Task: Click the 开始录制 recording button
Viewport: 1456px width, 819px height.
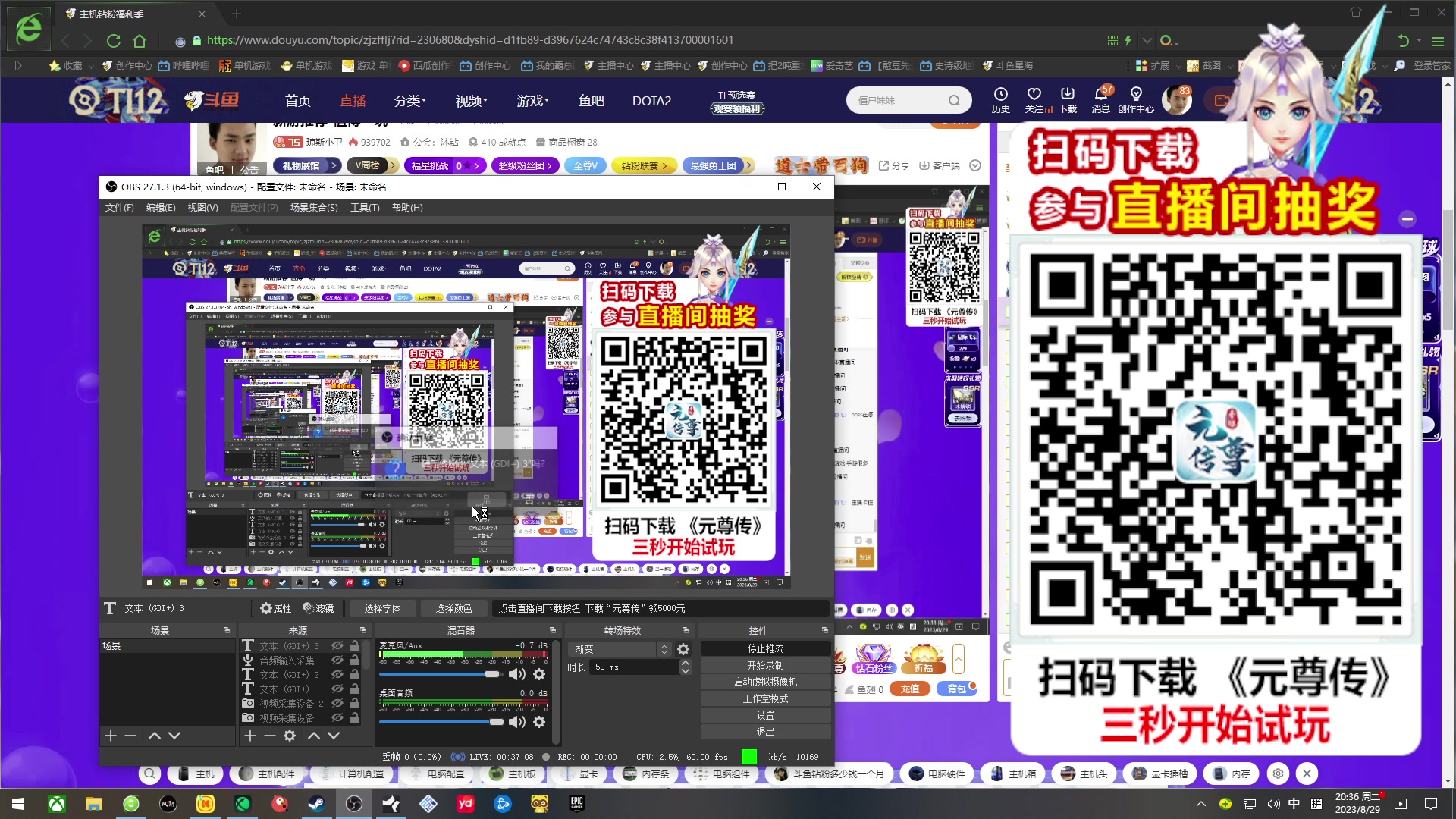Action: (x=764, y=665)
